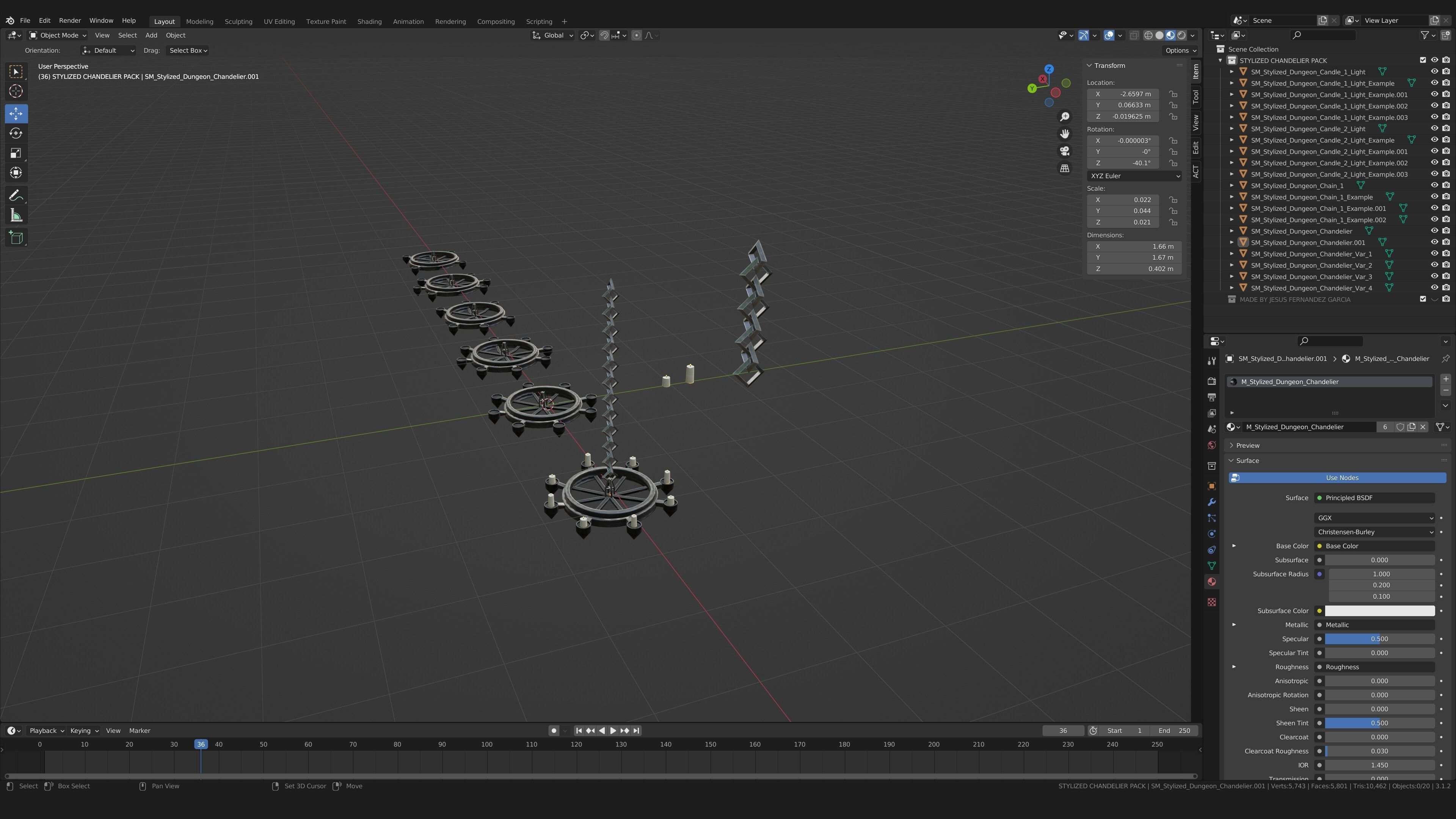
Task: Select the Scale tool in the toolbar
Action: coord(16,153)
